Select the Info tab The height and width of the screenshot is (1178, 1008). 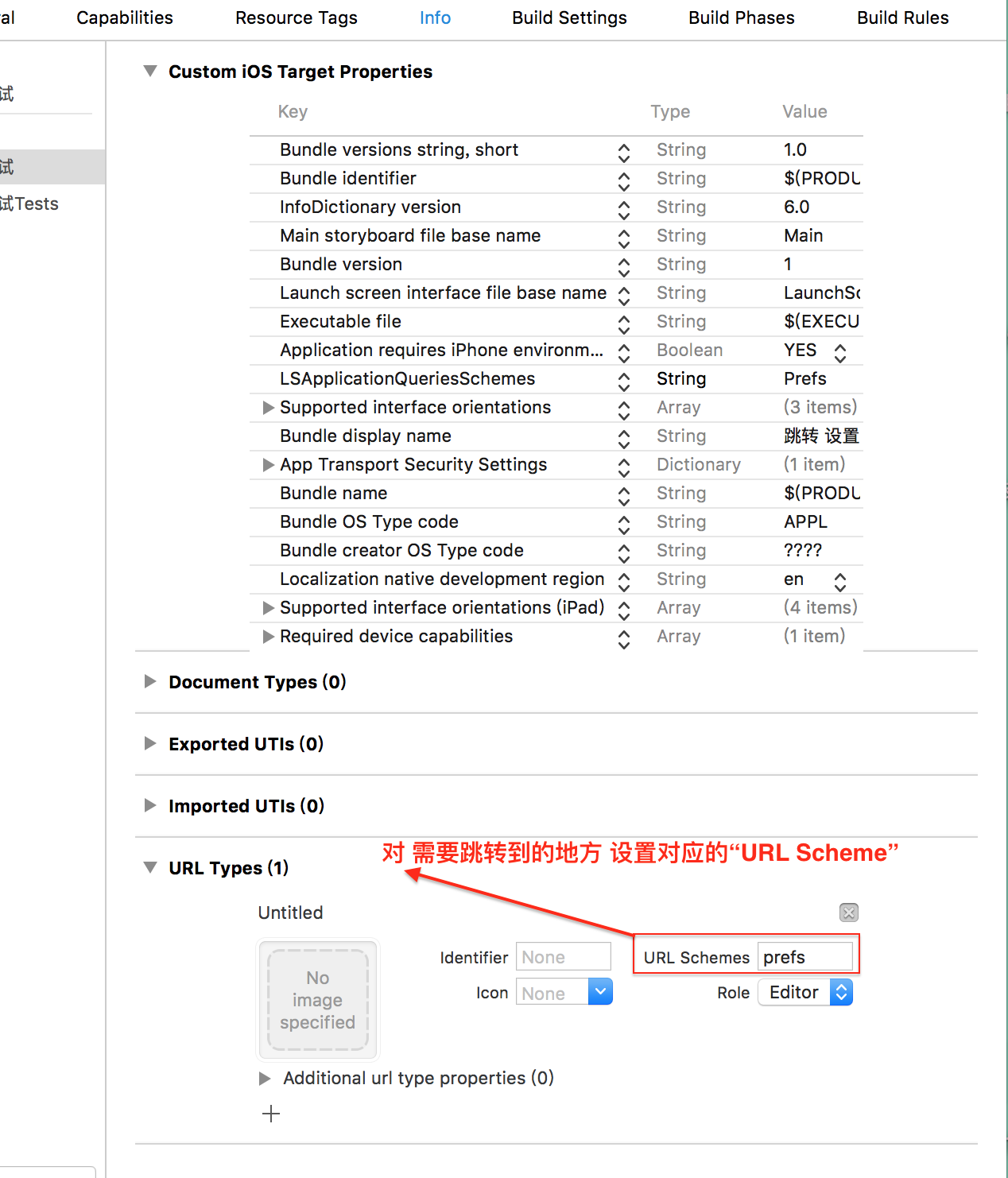point(435,17)
